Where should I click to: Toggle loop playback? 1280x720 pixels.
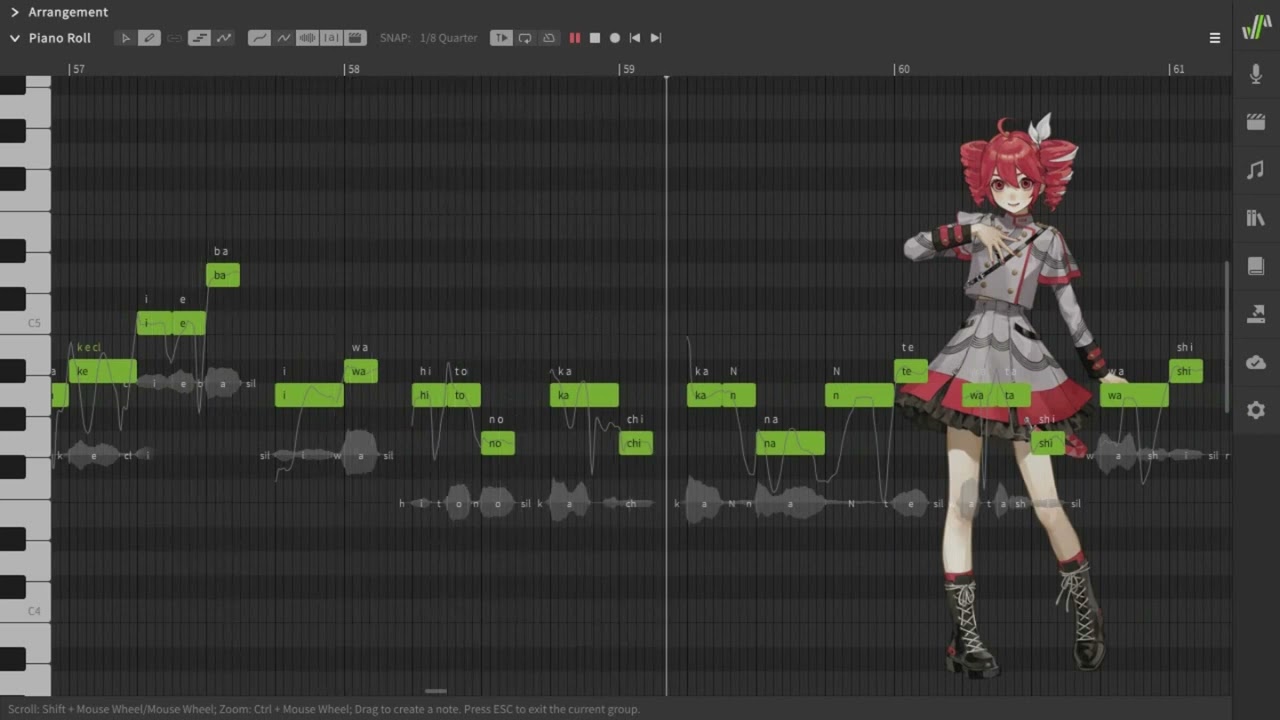(525, 38)
